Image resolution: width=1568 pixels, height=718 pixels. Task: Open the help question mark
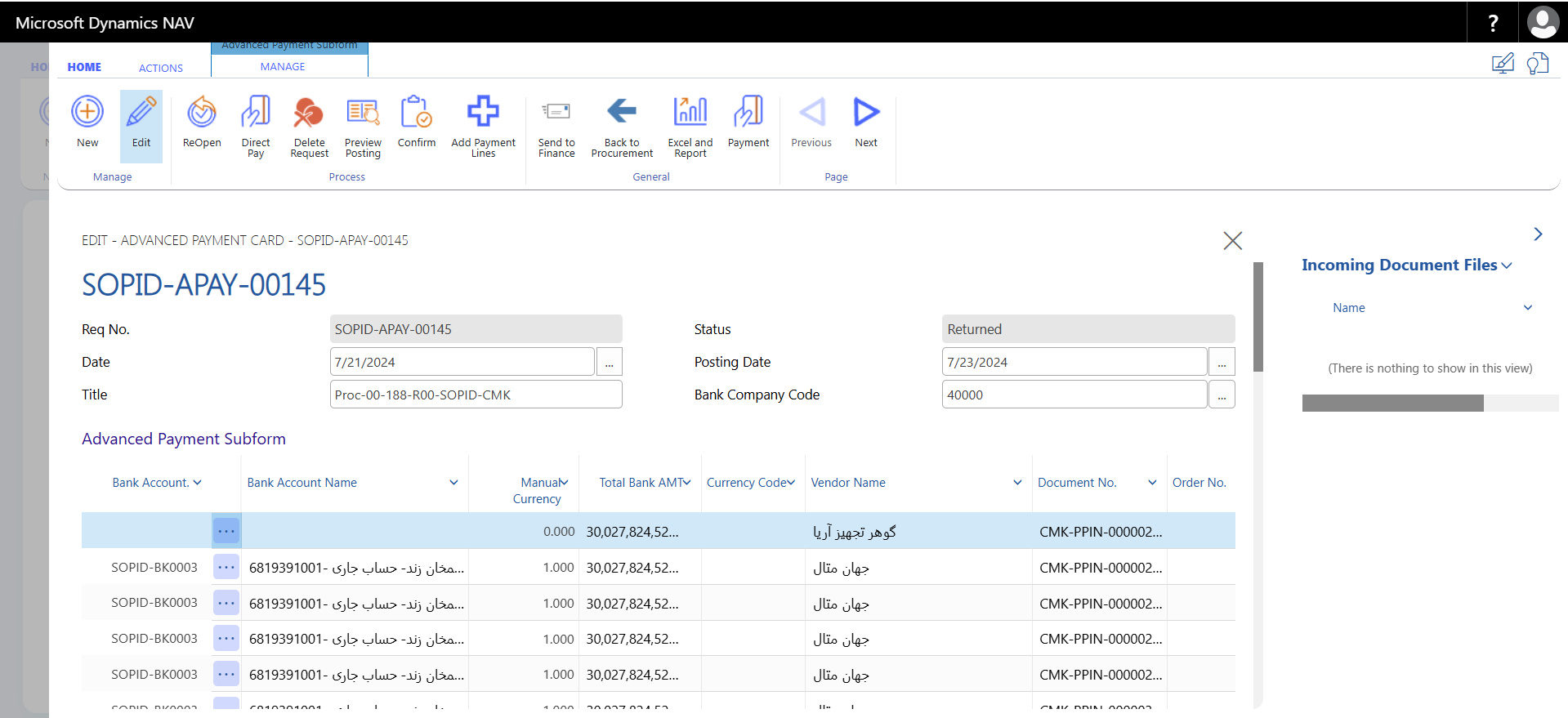(x=1493, y=23)
